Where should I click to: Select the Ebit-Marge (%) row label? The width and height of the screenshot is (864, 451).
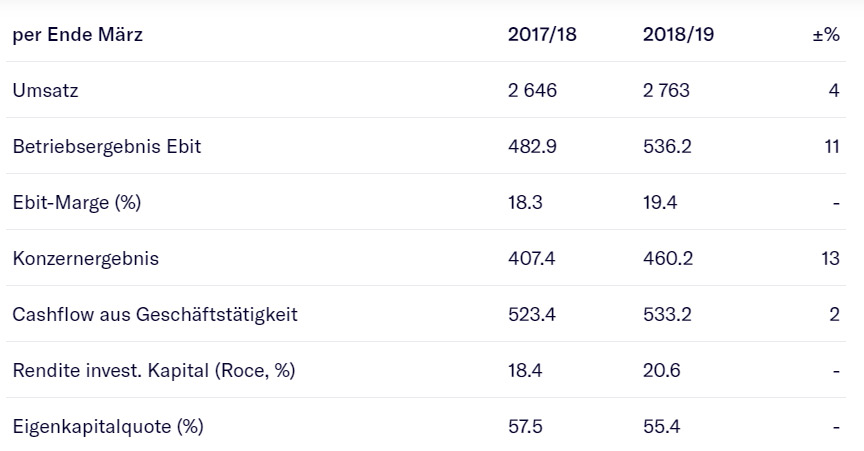[x=76, y=203]
